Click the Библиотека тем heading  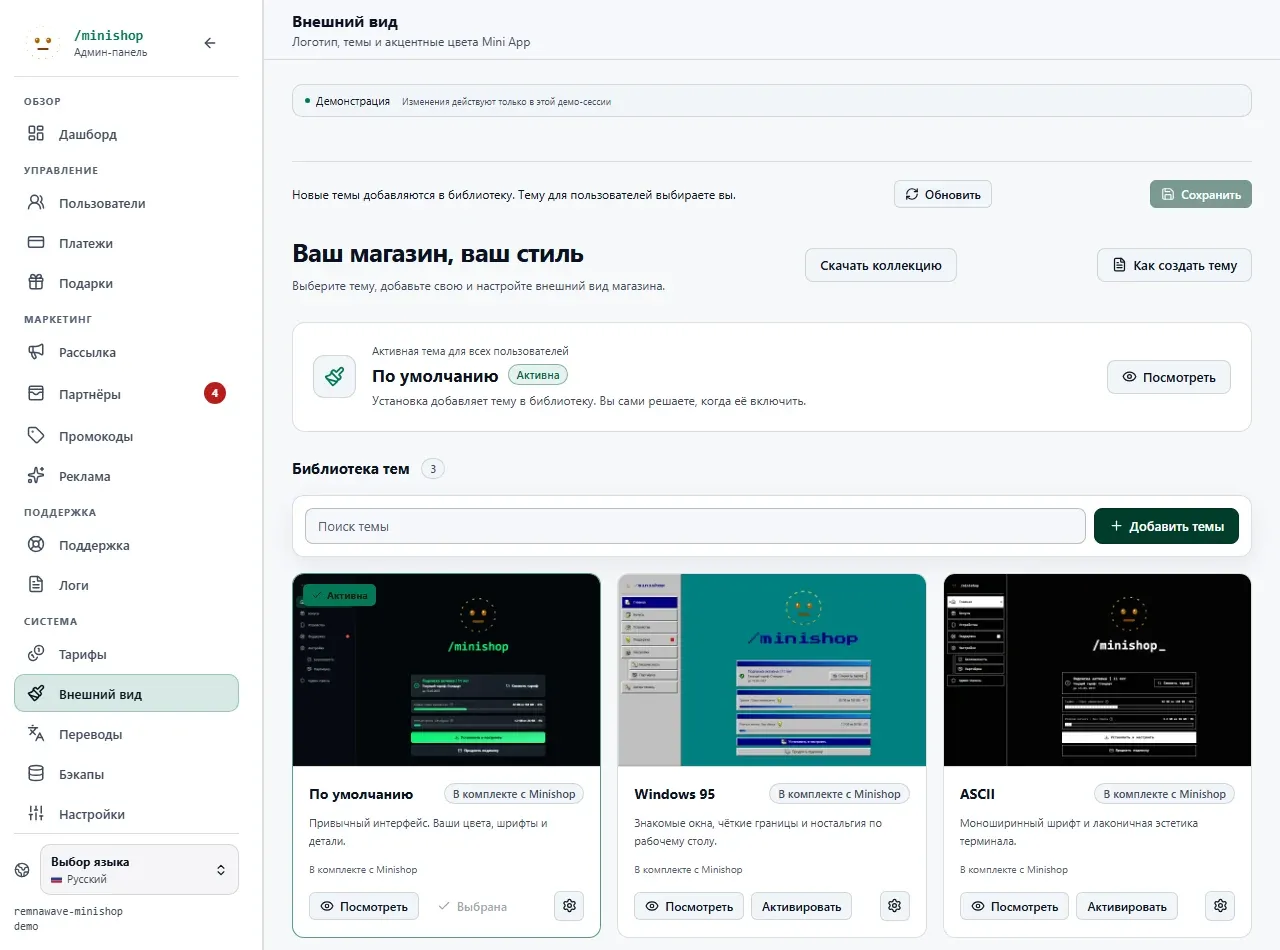pos(351,468)
